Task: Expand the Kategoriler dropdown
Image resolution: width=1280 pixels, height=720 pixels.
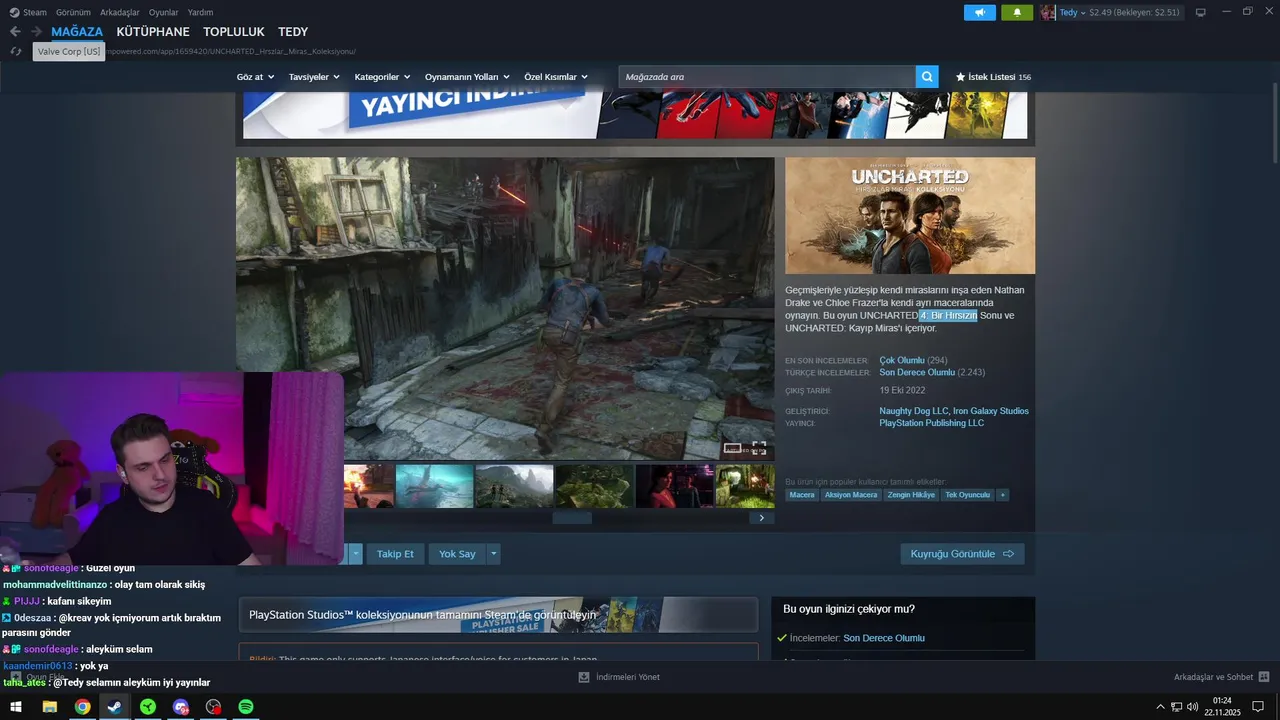Action: point(383,77)
